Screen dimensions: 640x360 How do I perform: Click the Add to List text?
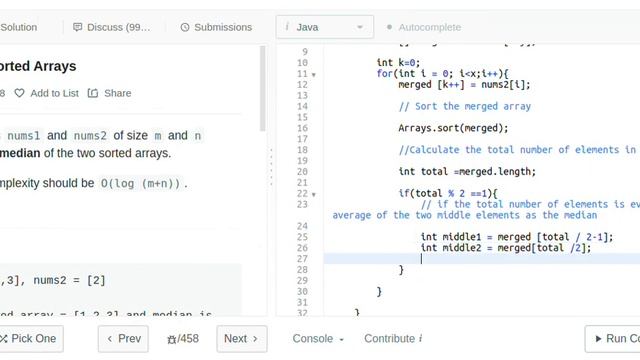(54, 93)
